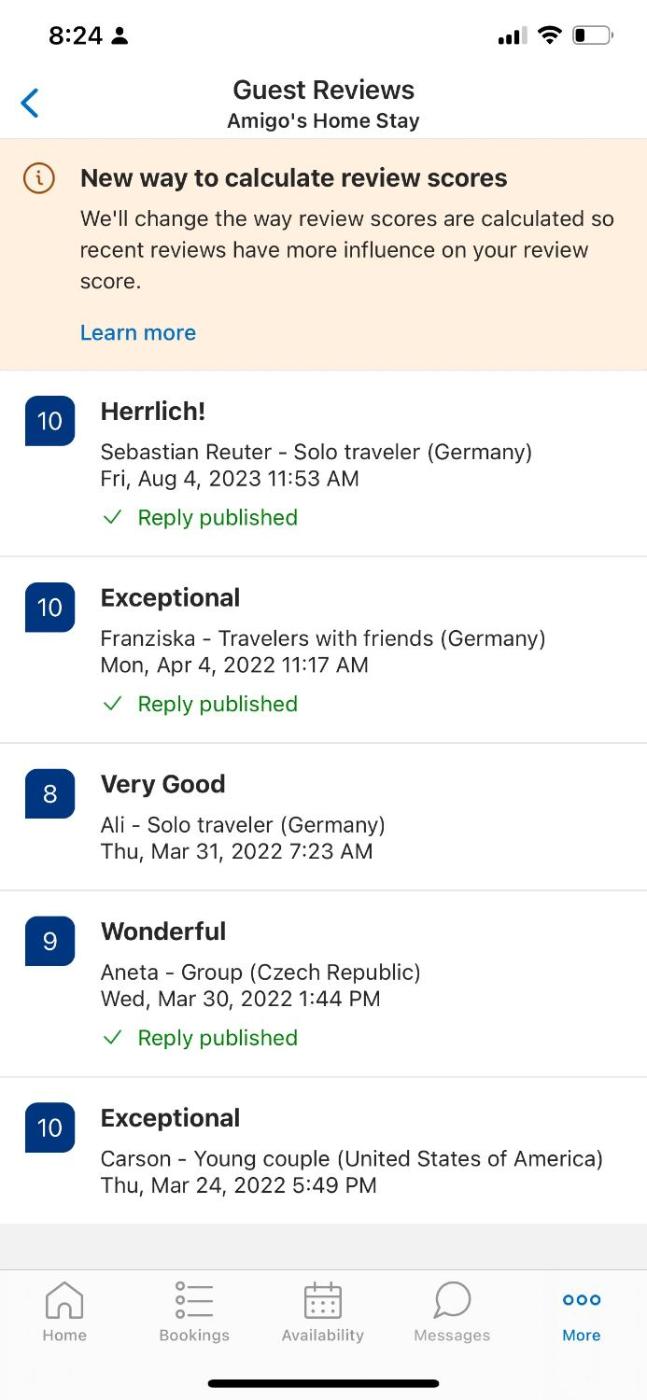Tap Reply published under Franziska's review

(217, 704)
